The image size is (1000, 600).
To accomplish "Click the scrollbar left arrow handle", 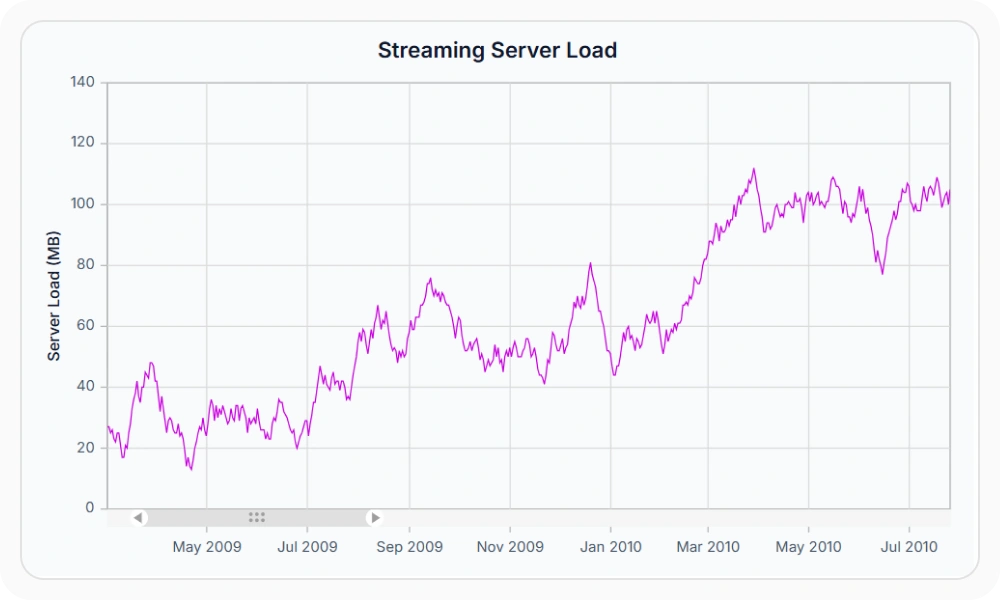I will pyautogui.click(x=138, y=518).
